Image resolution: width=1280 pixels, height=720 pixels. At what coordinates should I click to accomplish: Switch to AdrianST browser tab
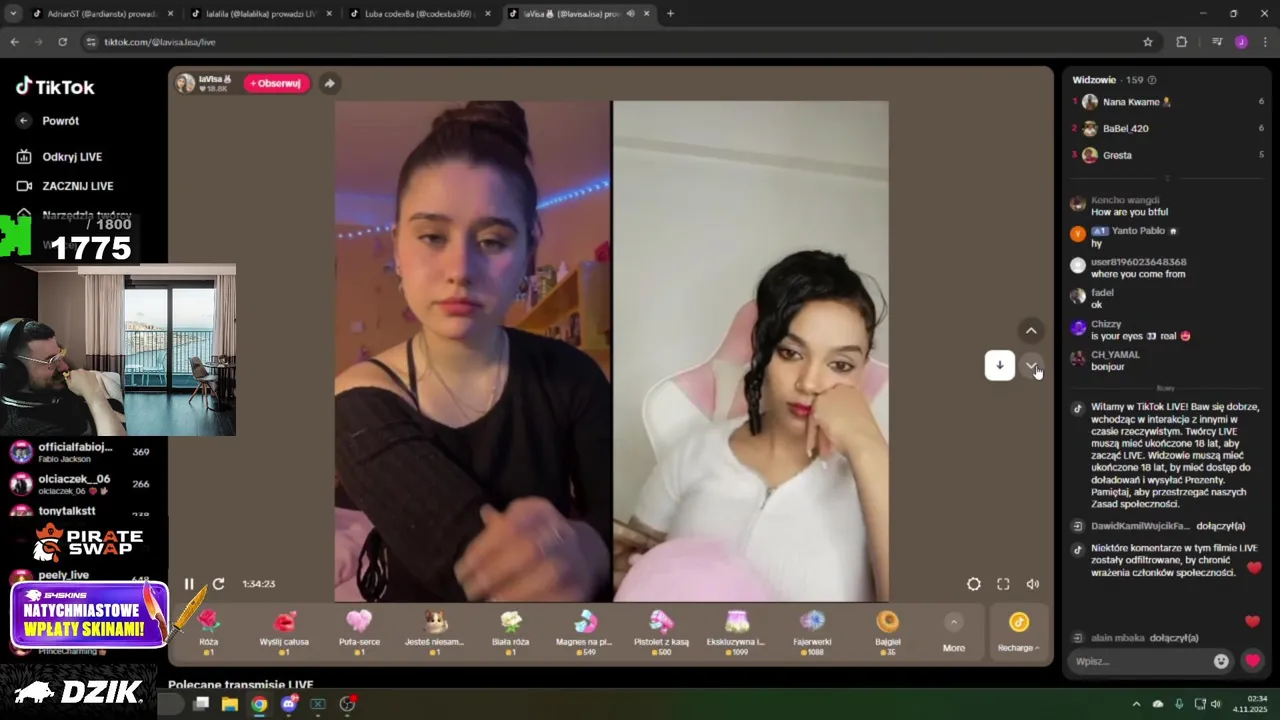click(x=100, y=14)
